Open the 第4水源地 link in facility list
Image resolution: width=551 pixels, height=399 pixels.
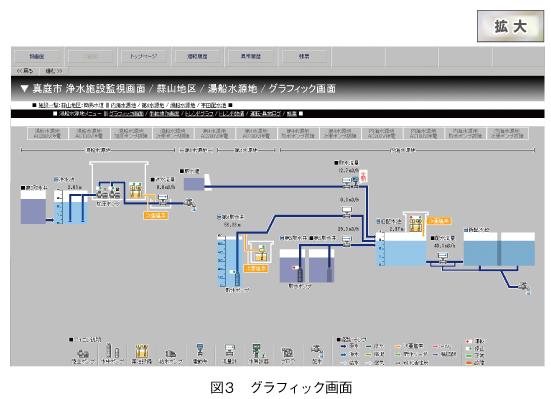pyautogui.click(x=153, y=105)
